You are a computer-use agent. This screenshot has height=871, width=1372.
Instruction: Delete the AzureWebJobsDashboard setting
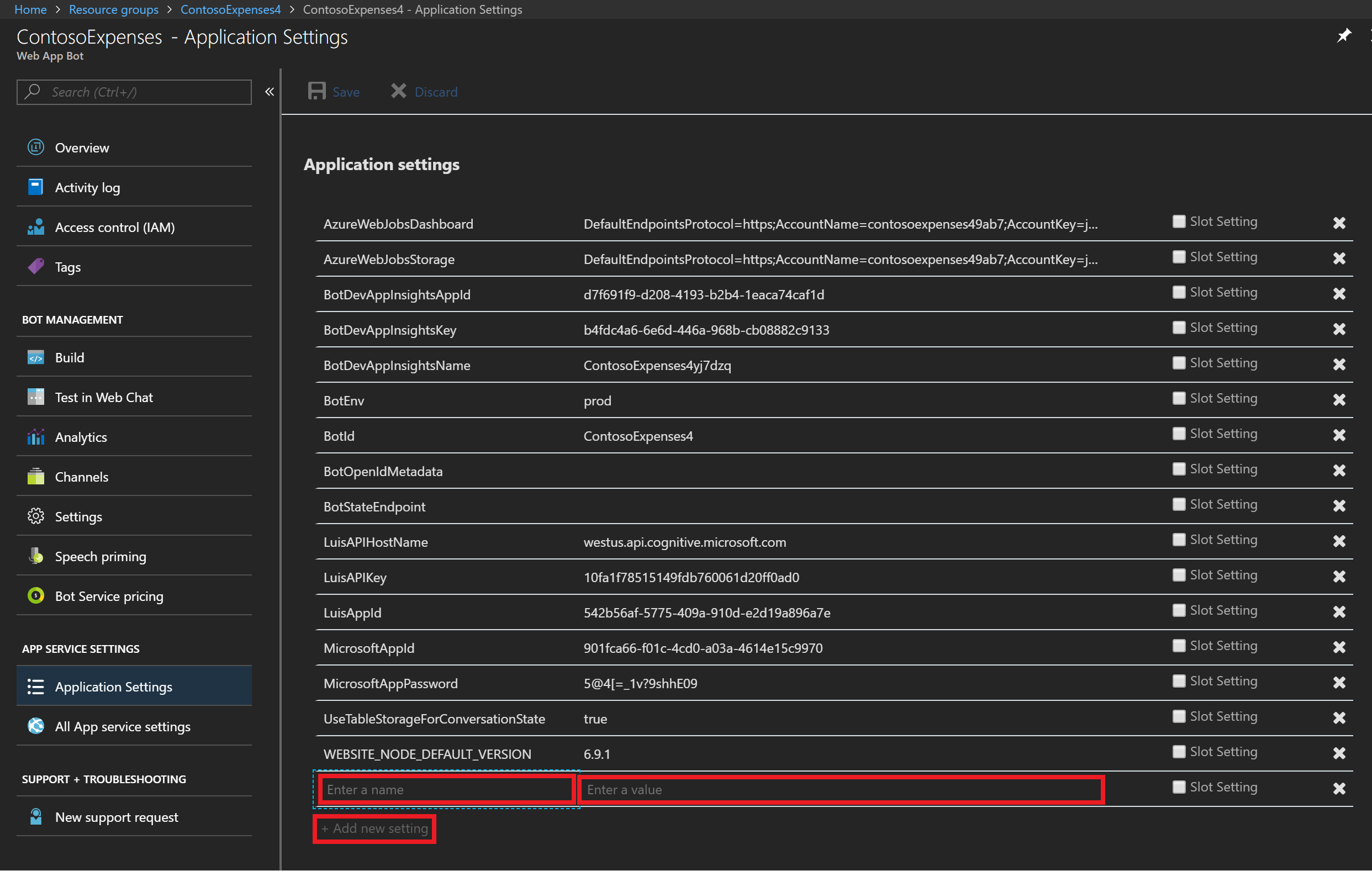(x=1339, y=223)
